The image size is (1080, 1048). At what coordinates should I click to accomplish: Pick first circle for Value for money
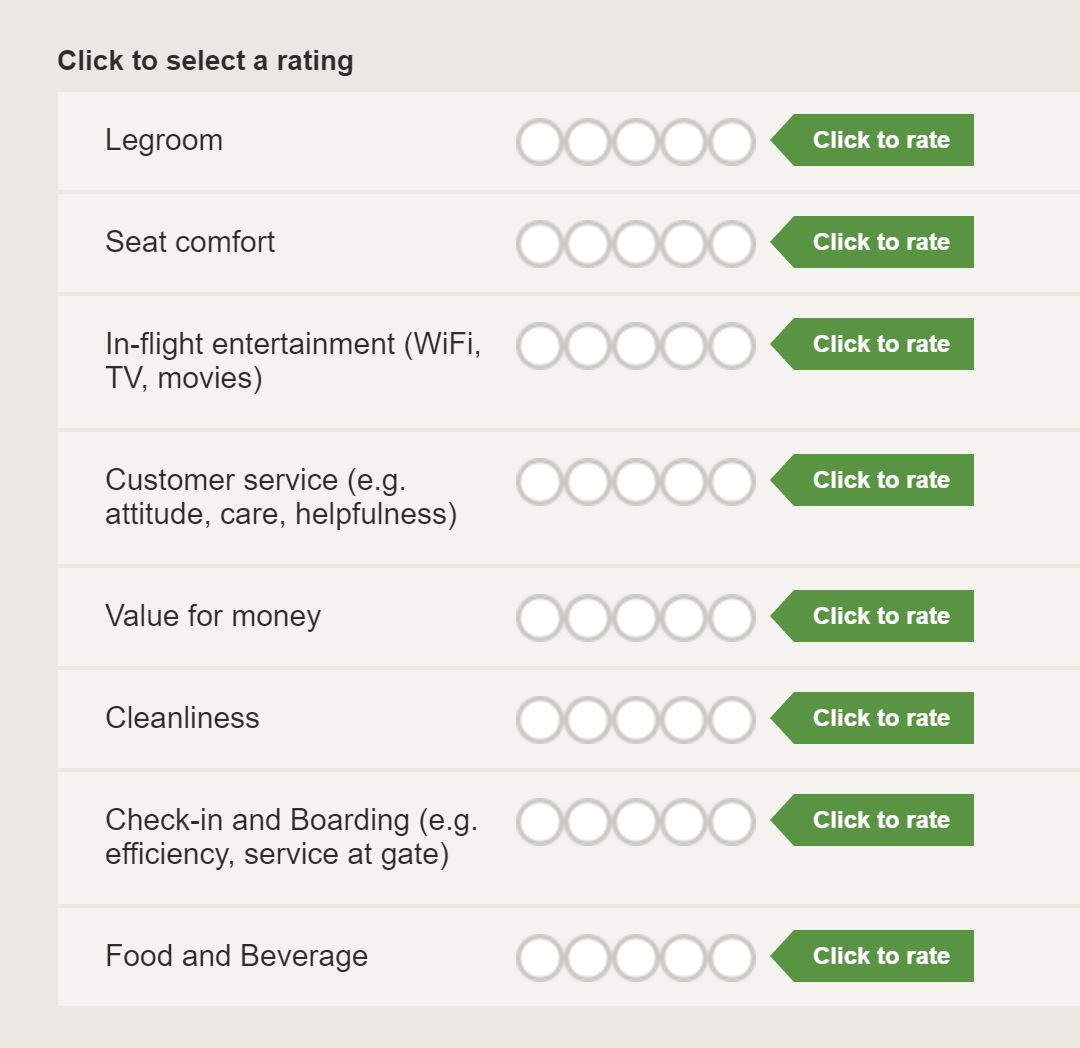(x=539, y=618)
